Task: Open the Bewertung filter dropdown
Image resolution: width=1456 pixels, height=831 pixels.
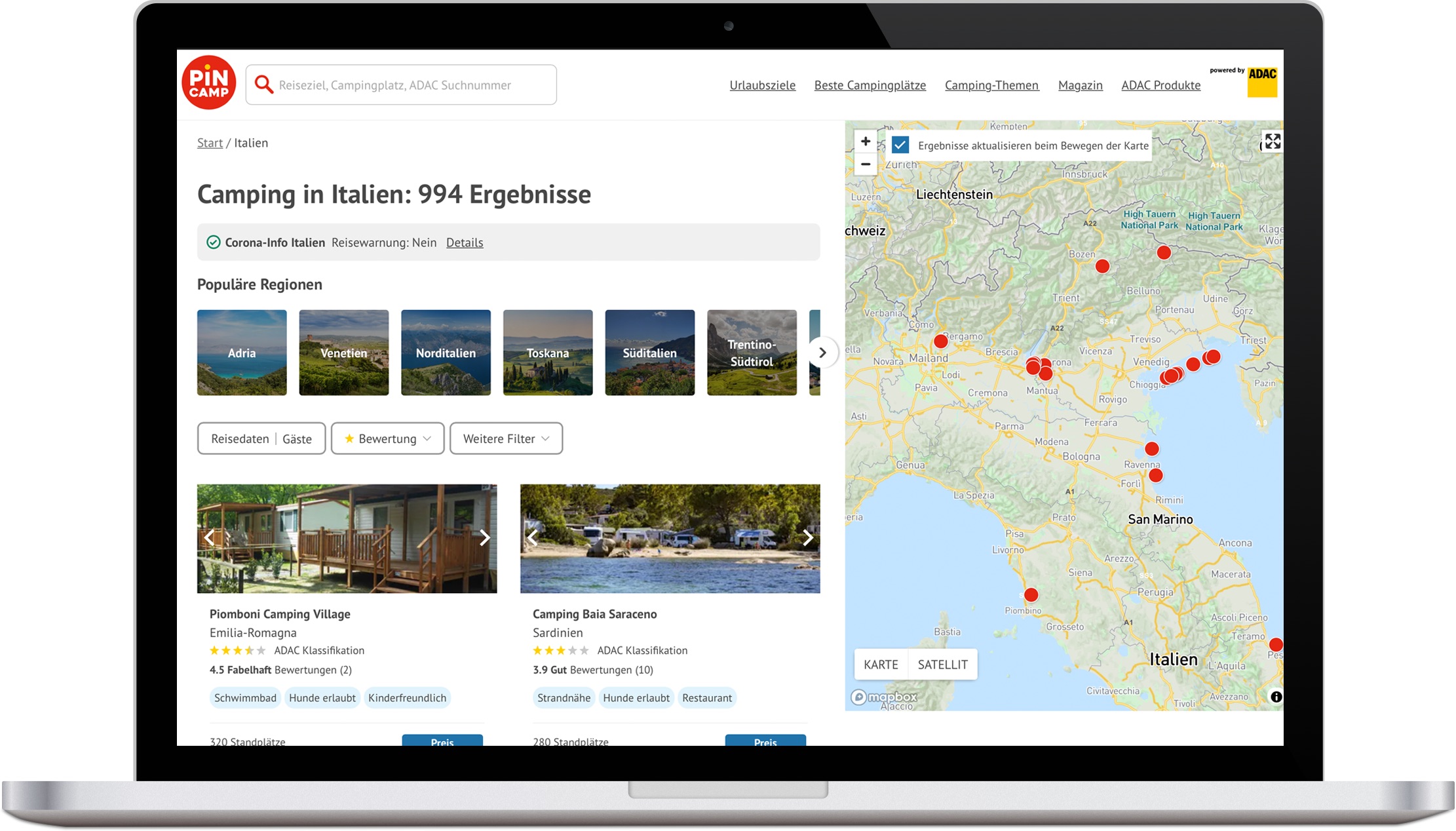Action: (x=387, y=438)
